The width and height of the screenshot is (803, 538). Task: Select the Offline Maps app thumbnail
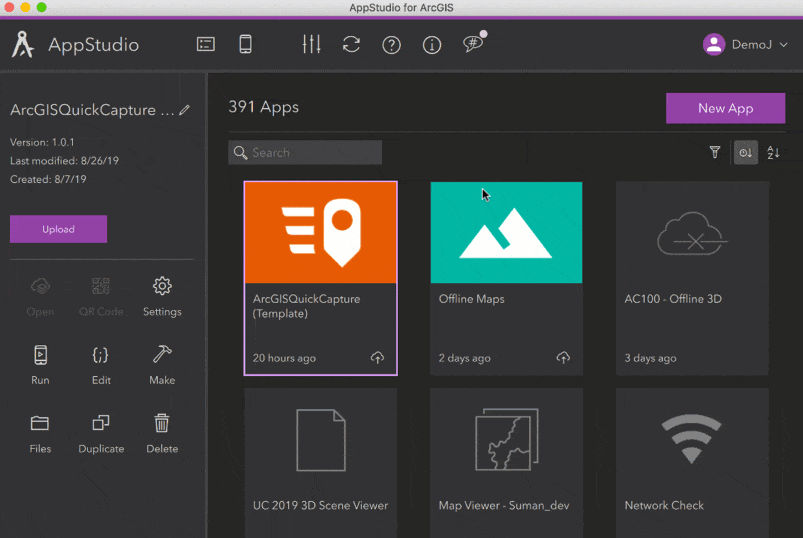(x=506, y=232)
